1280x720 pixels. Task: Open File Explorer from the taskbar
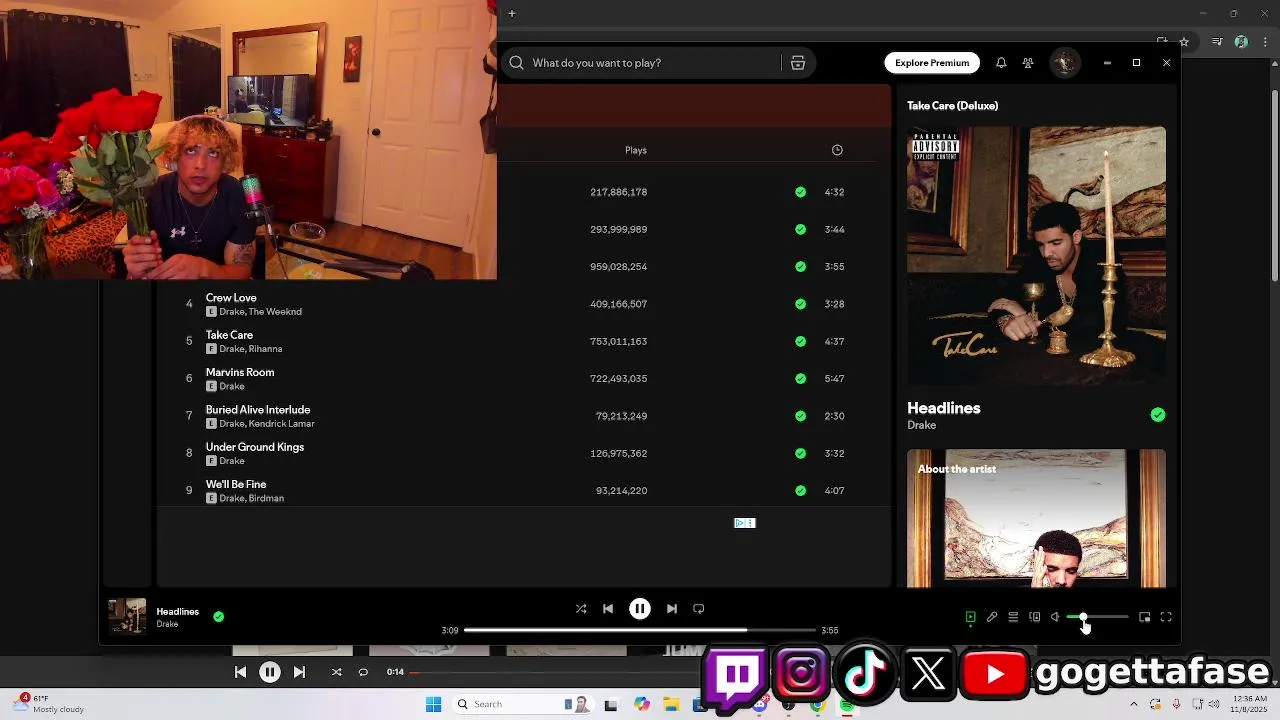pos(671,704)
